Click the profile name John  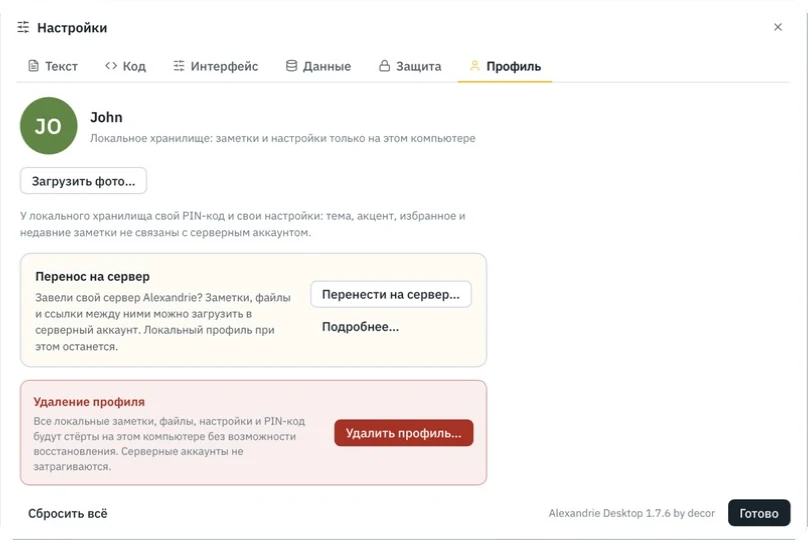tap(107, 117)
